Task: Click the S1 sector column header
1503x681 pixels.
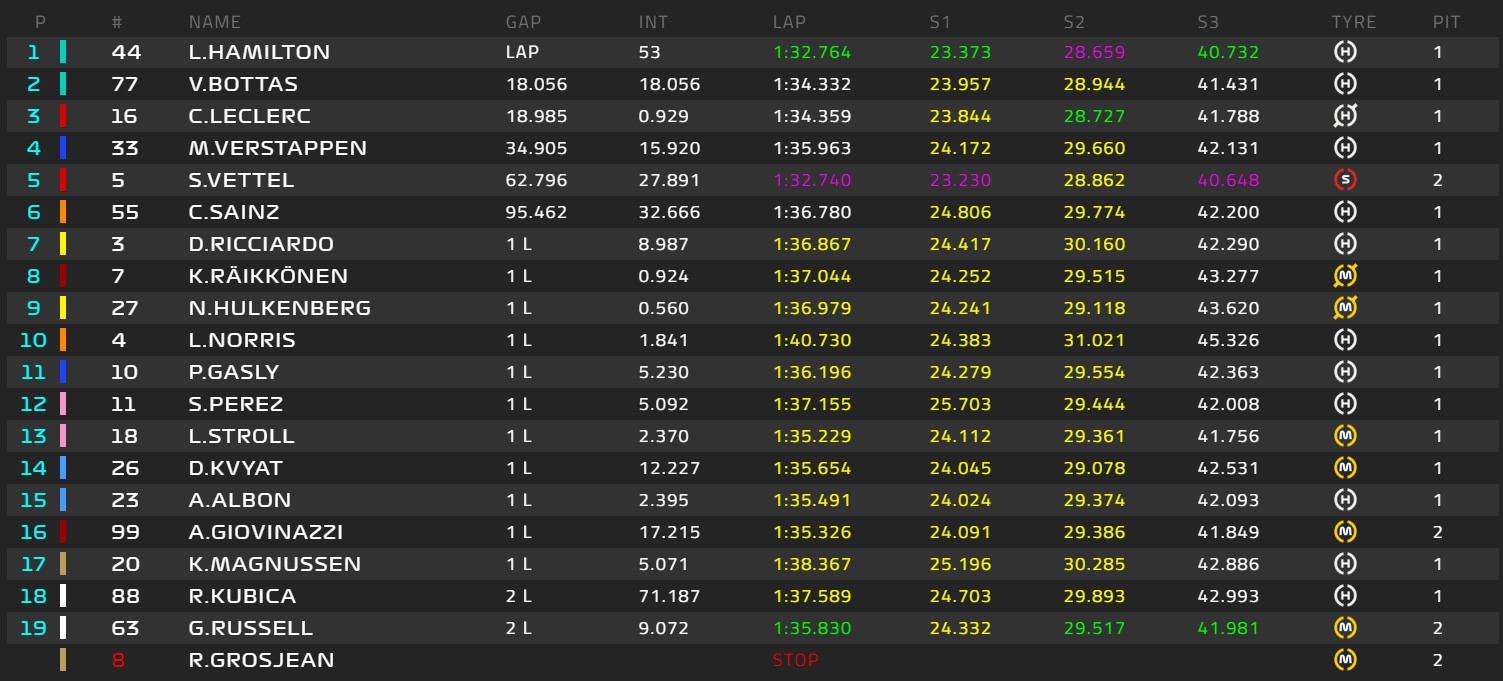Action: coord(940,22)
